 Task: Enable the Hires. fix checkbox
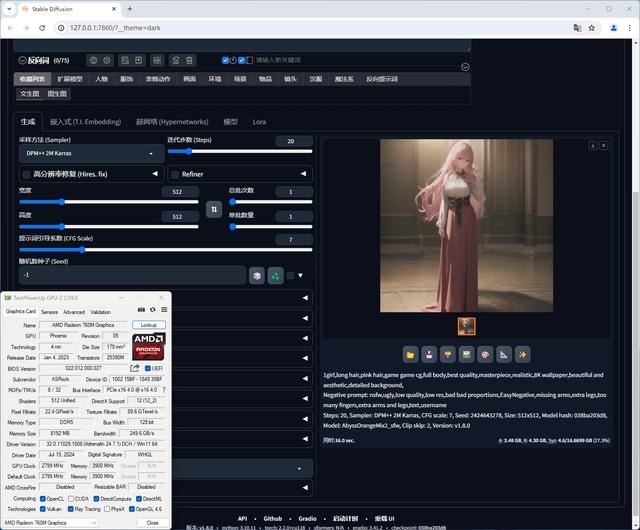[26, 174]
